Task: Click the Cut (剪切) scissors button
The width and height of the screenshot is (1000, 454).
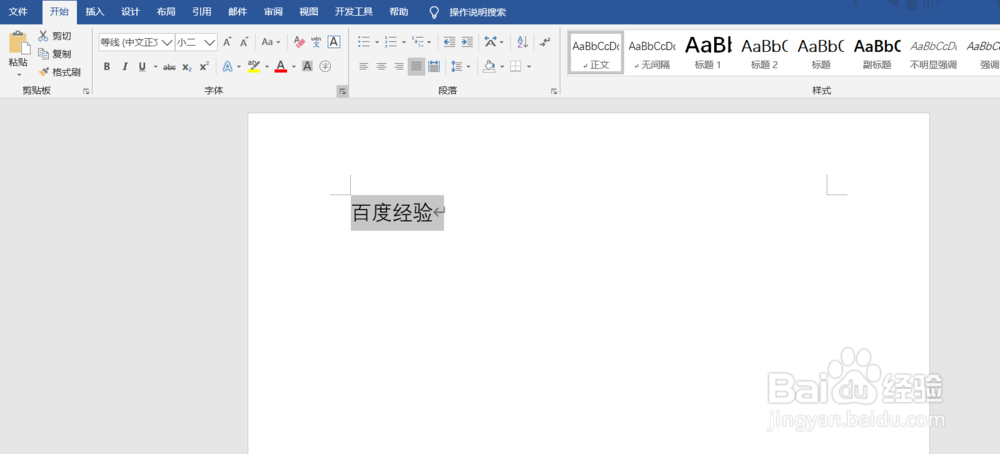Action: click(x=55, y=36)
